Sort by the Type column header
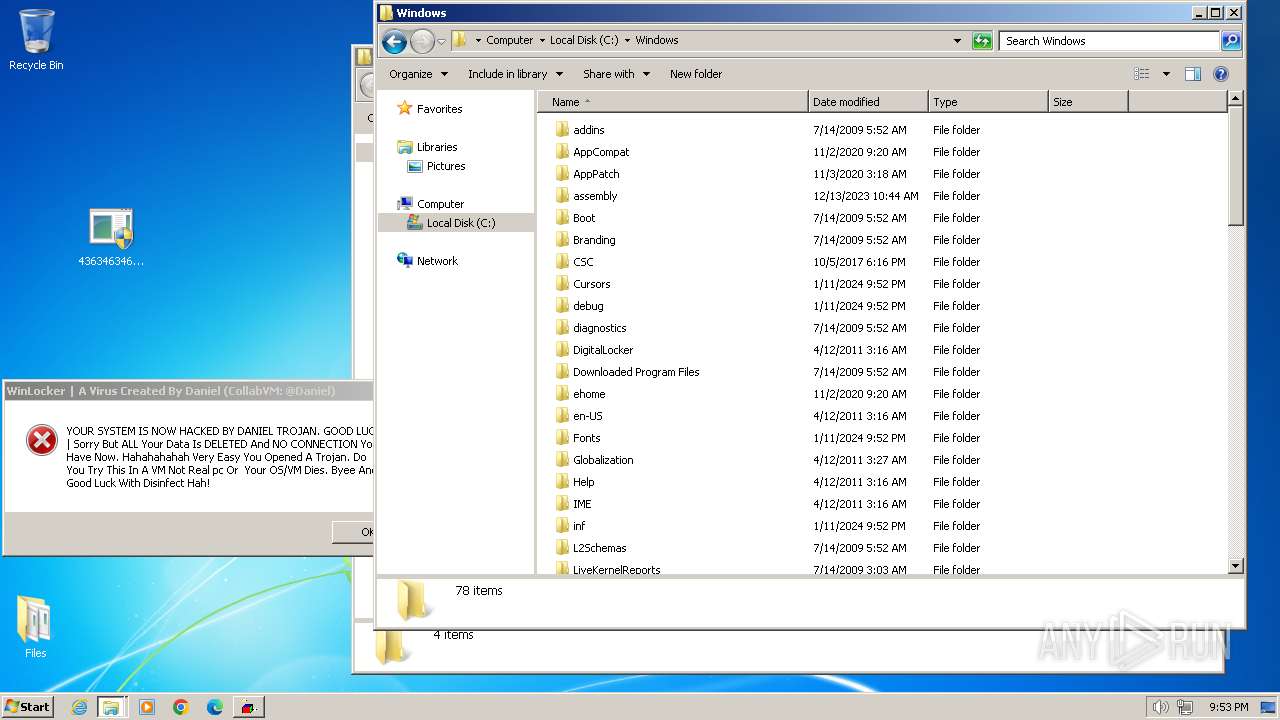This screenshot has width=1280, height=720. (988, 102)
